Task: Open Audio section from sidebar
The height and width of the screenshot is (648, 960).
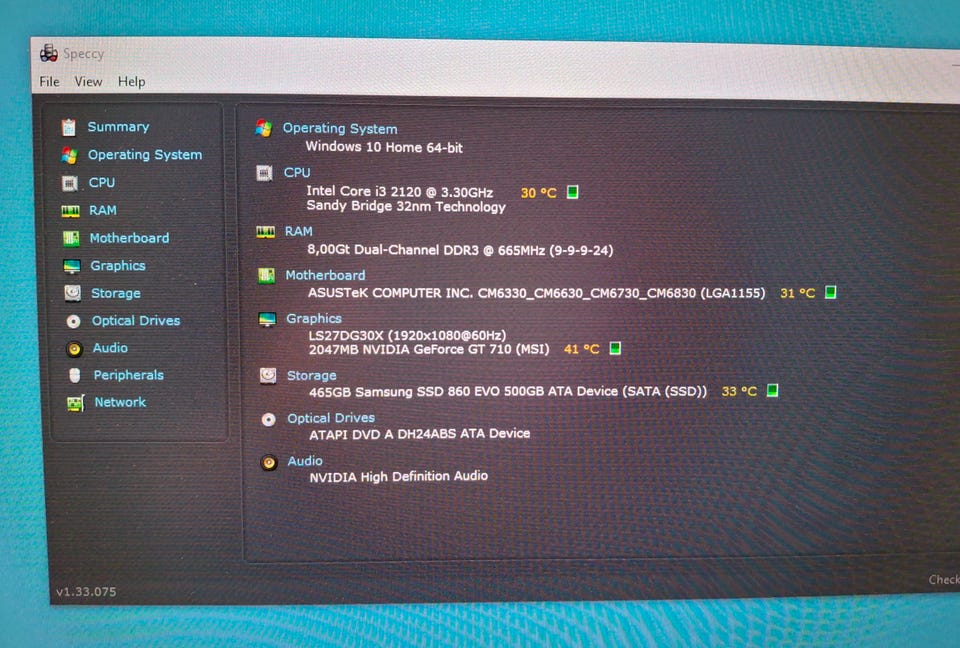Action: point(110,348)
